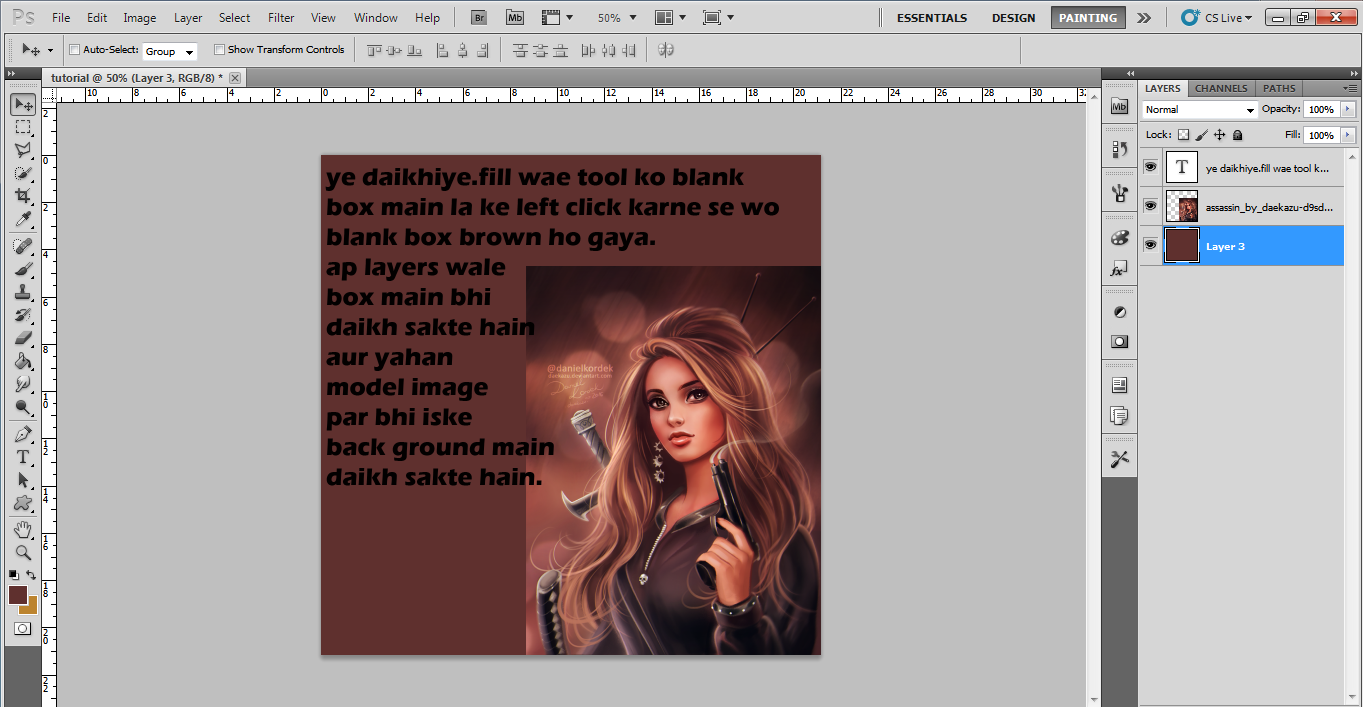Switch to the Essentials workspace
1363x707 pixels.
coord(932,17)
